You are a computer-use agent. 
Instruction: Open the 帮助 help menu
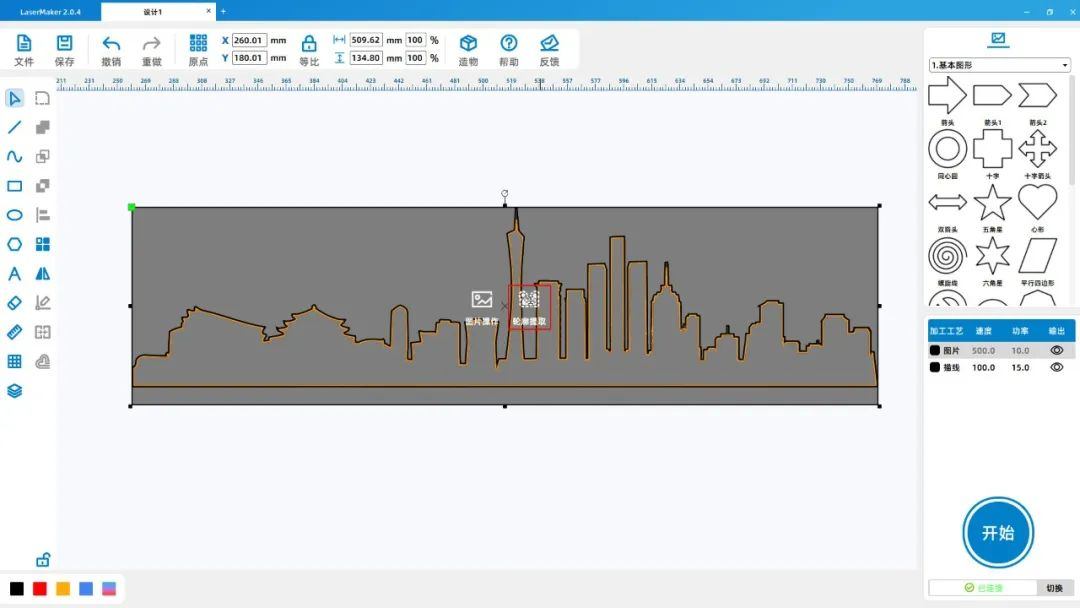509,43
